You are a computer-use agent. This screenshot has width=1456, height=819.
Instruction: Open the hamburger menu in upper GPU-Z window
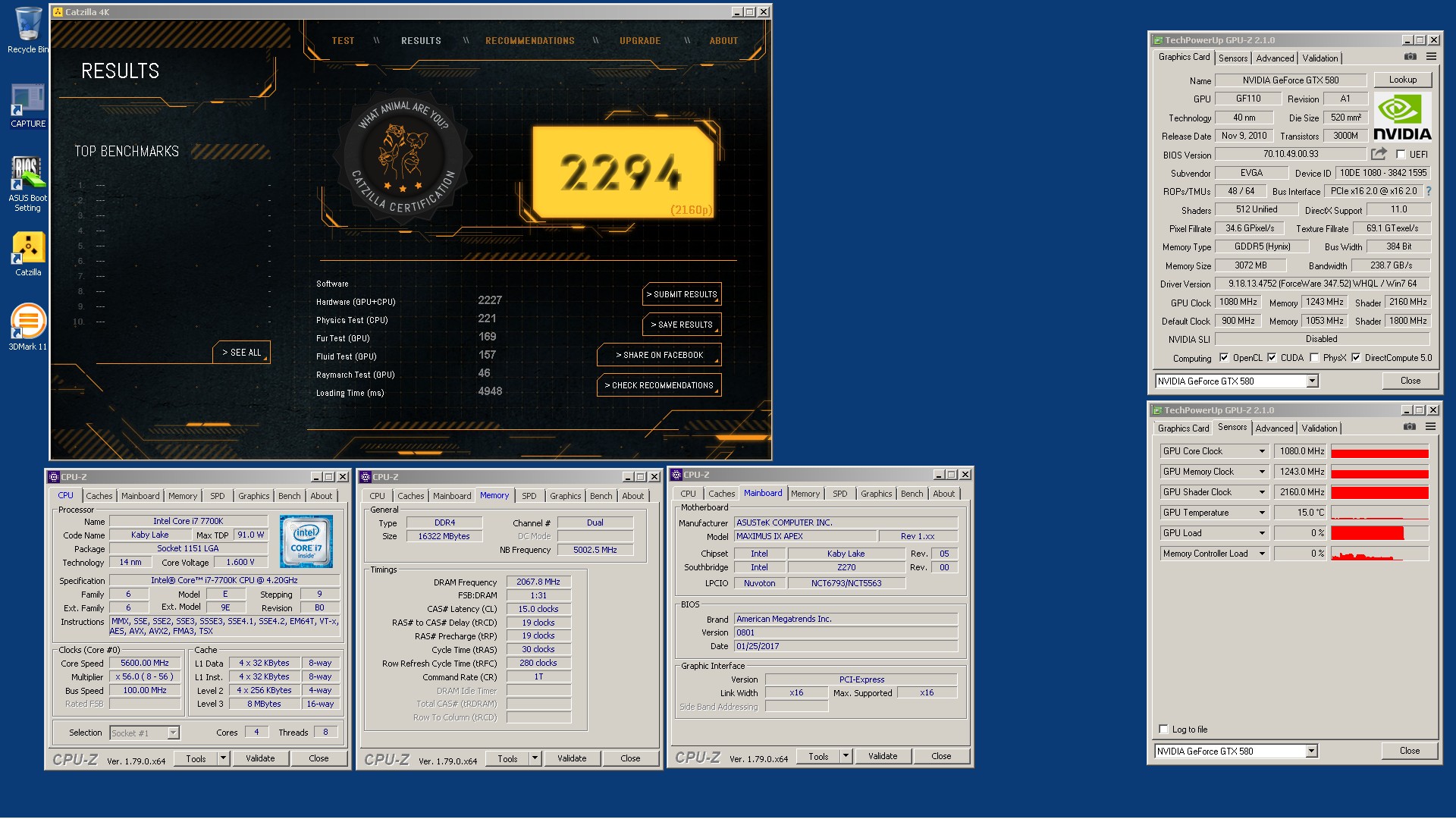(1431, 57)
